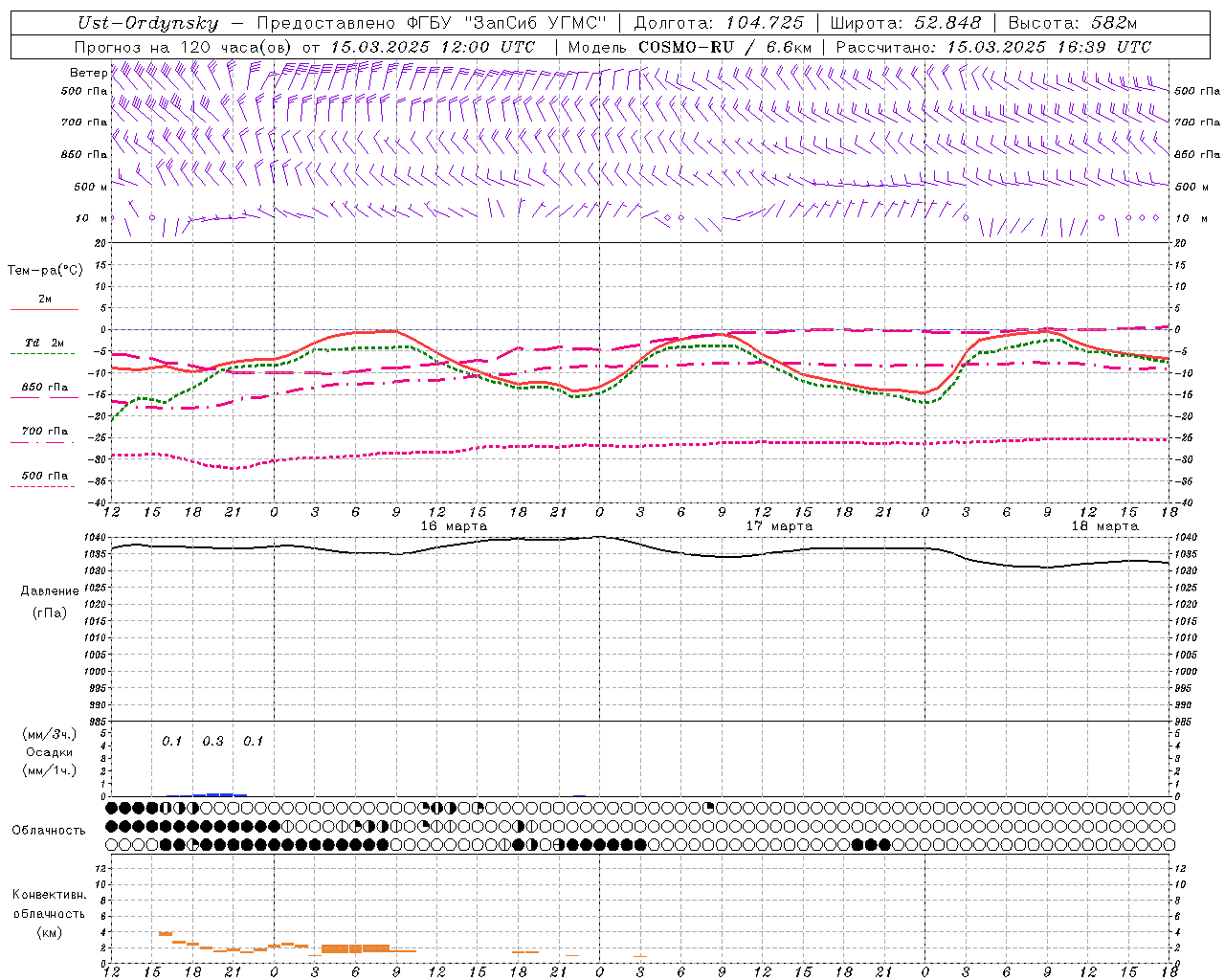Select the 18 марта date marker
Viewport: 1225px width, 980px height.
1104,526
